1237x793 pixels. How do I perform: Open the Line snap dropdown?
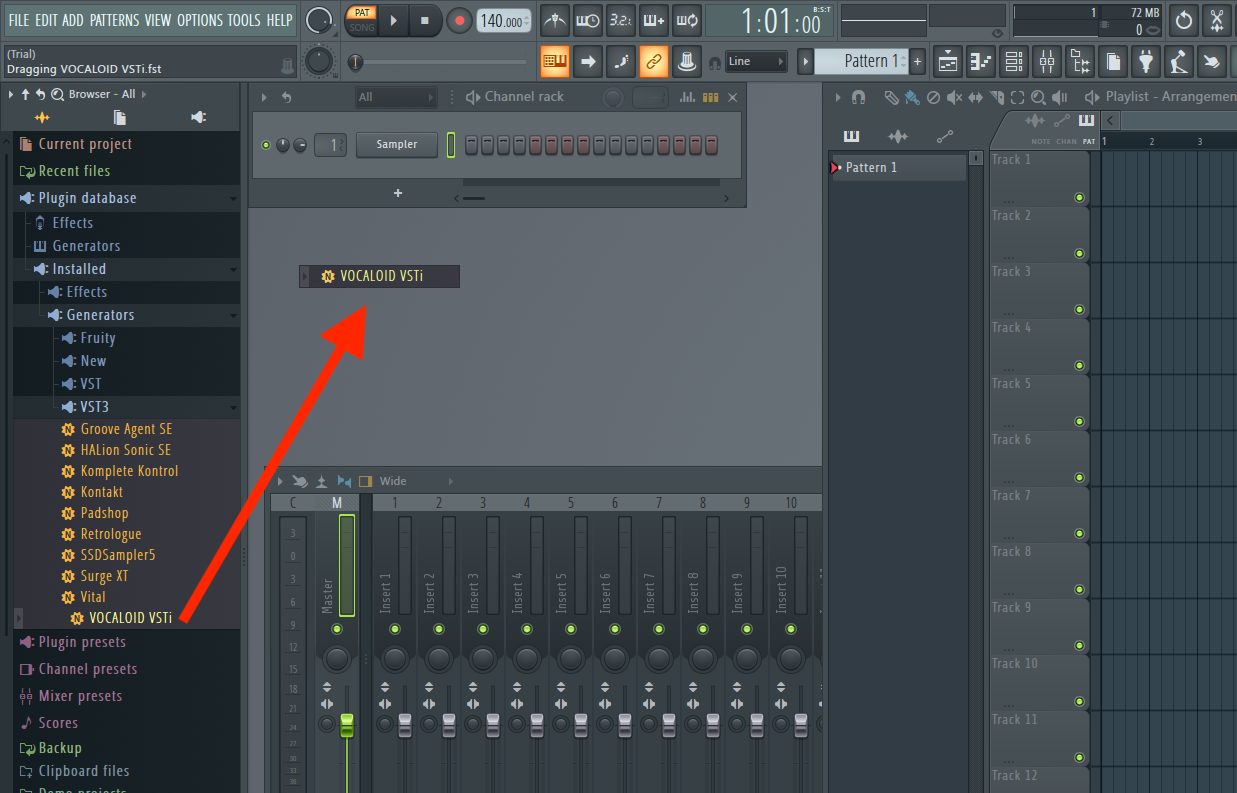click(756, 61)
